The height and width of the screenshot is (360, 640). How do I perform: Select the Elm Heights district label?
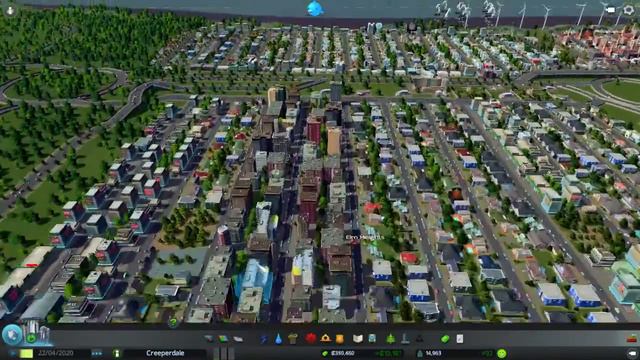click(x=365, y=237)
